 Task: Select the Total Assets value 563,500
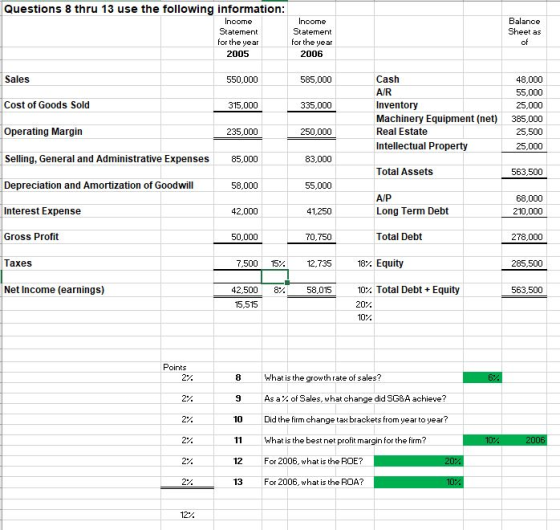(x=524, y=172)
